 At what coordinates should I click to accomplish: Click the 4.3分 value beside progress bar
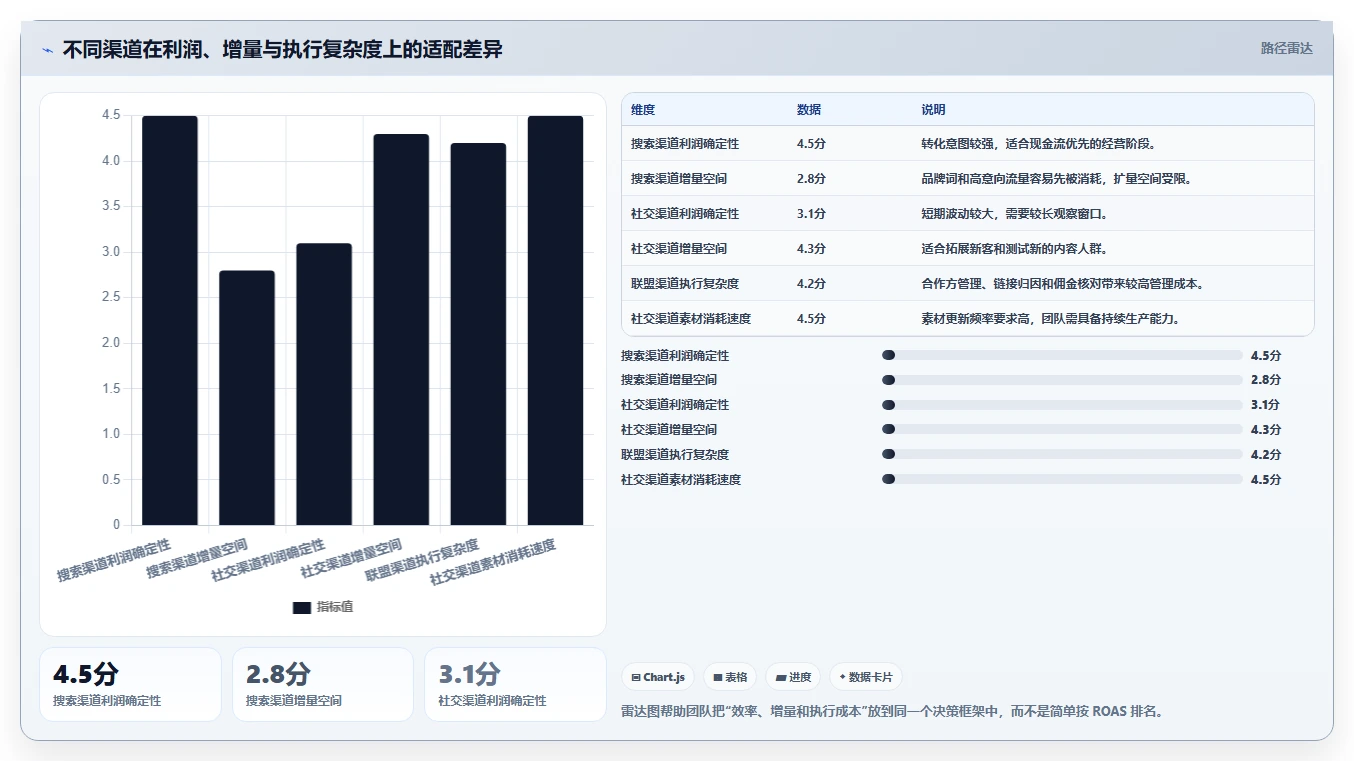pyautogui.click(x=1265, y=429)
